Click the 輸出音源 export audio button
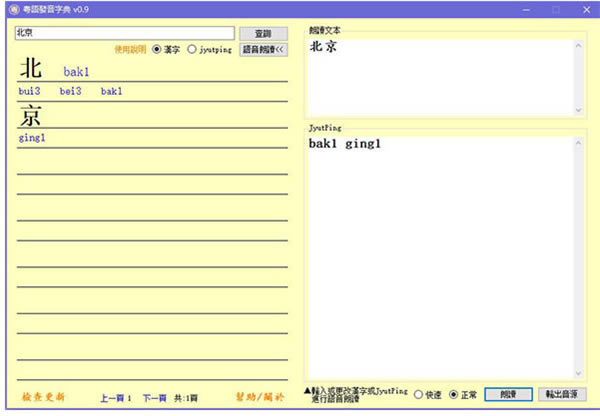600x416 pixels. click(x=561, y=394)
